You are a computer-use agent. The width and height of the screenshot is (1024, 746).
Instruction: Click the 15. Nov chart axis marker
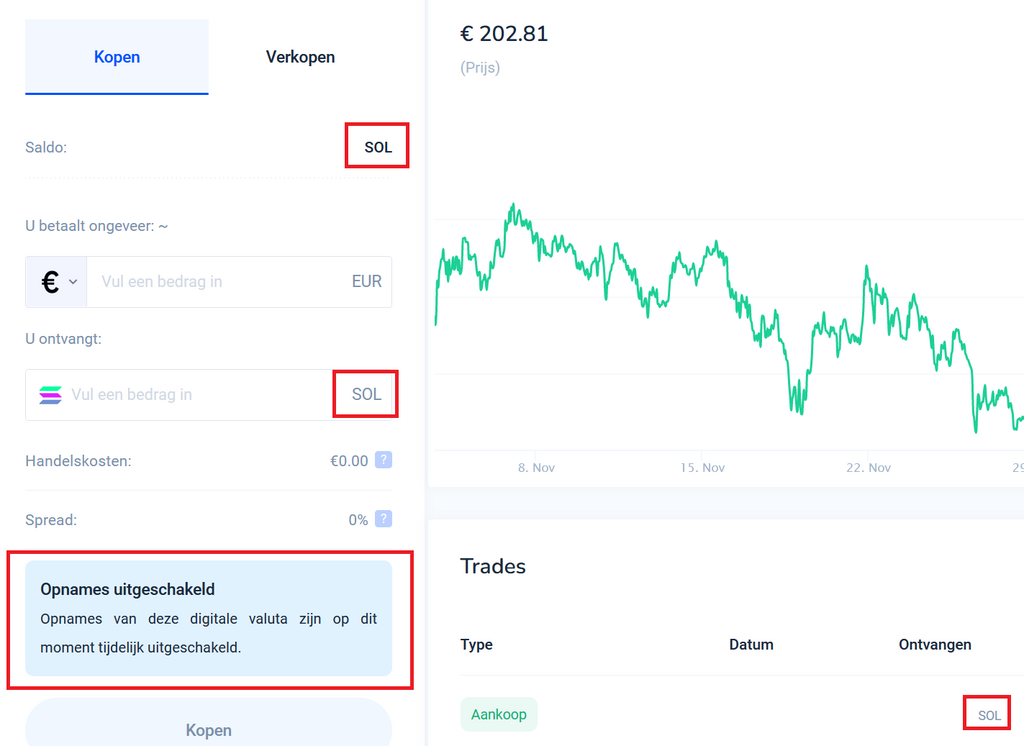(702, 468)
